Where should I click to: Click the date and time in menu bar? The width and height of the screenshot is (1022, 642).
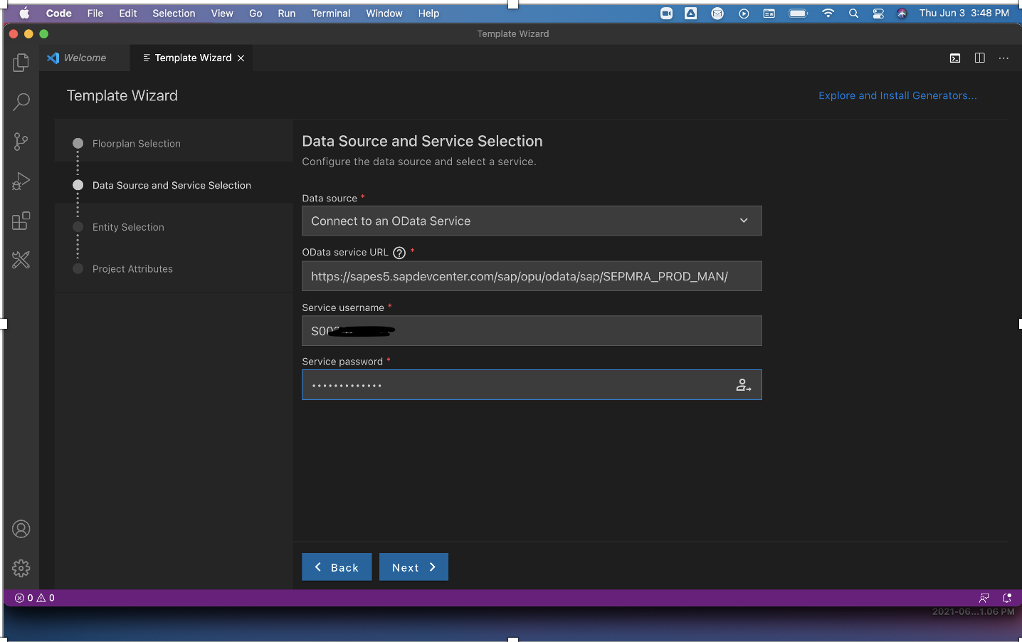click(x=964, y=13)
